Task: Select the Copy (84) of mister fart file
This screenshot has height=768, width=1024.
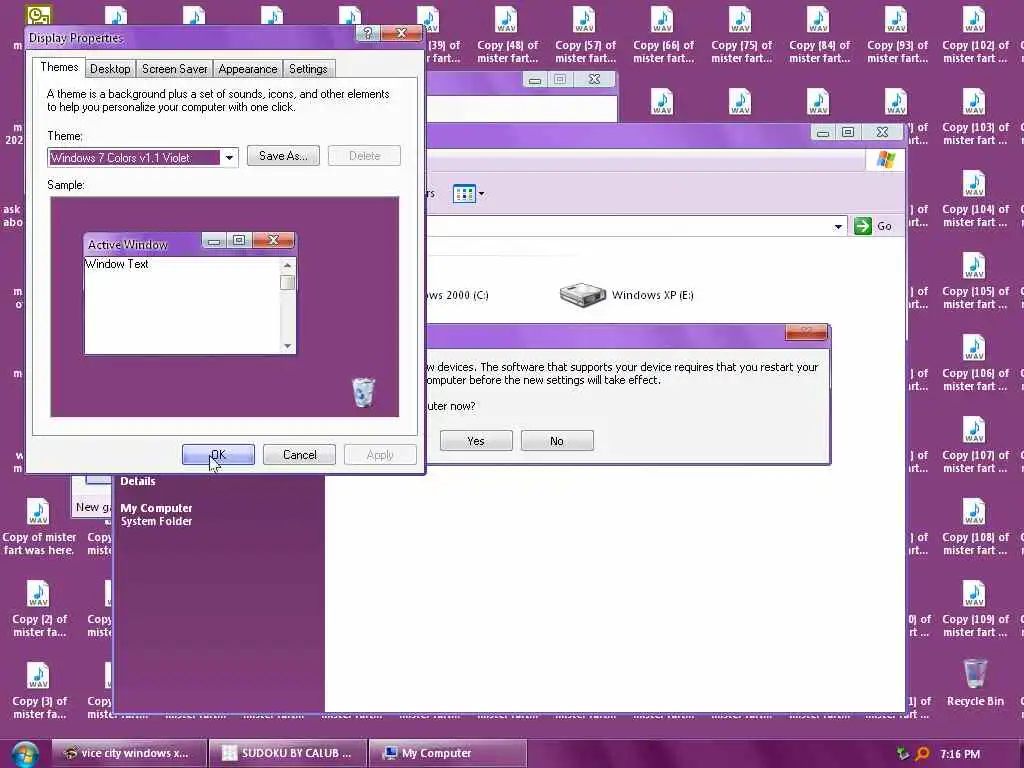Action: [819, 36]
